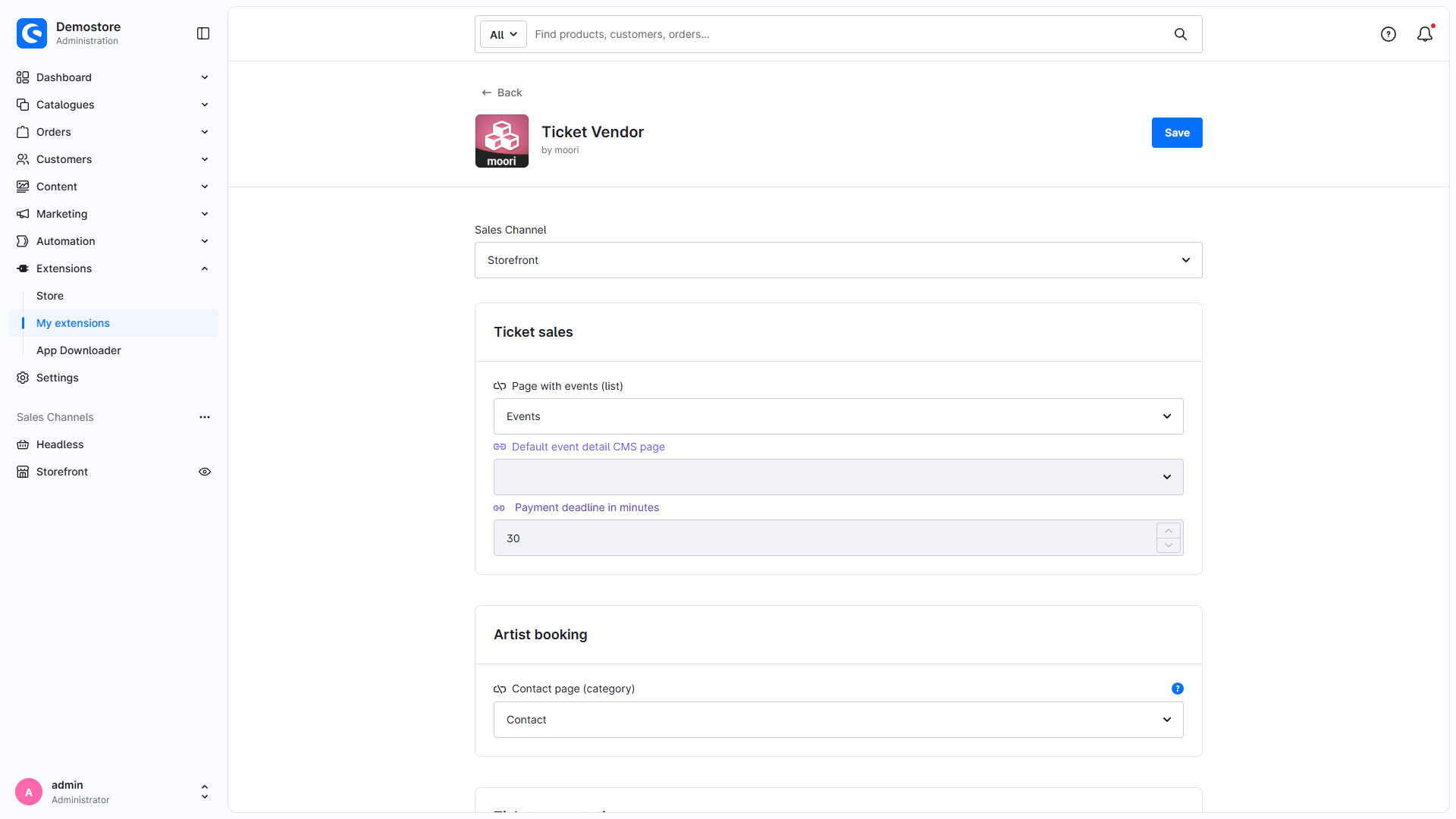Open the Sales Channel Storefront dropdown
This screenshot has width=1456, height=819.
click(x=839, y=260)
